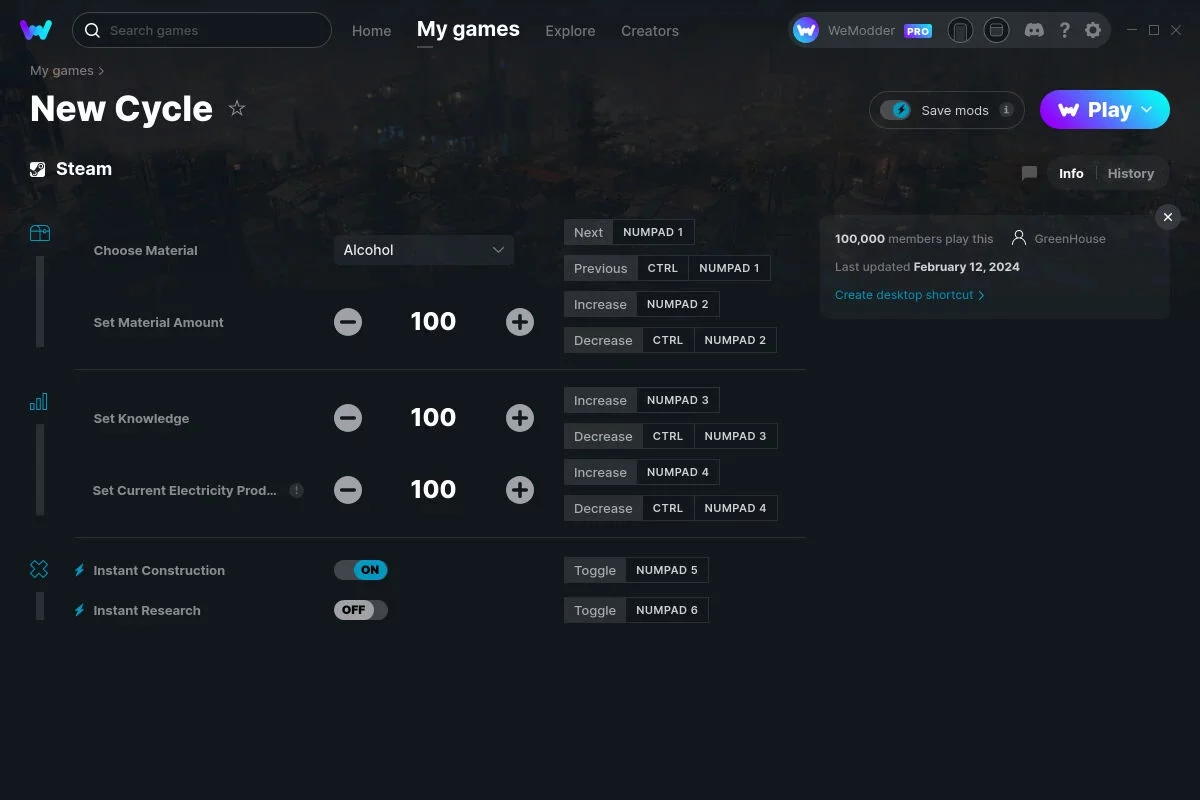Open the Discord icon
Screen dimensions: 1200x800
1035,30
